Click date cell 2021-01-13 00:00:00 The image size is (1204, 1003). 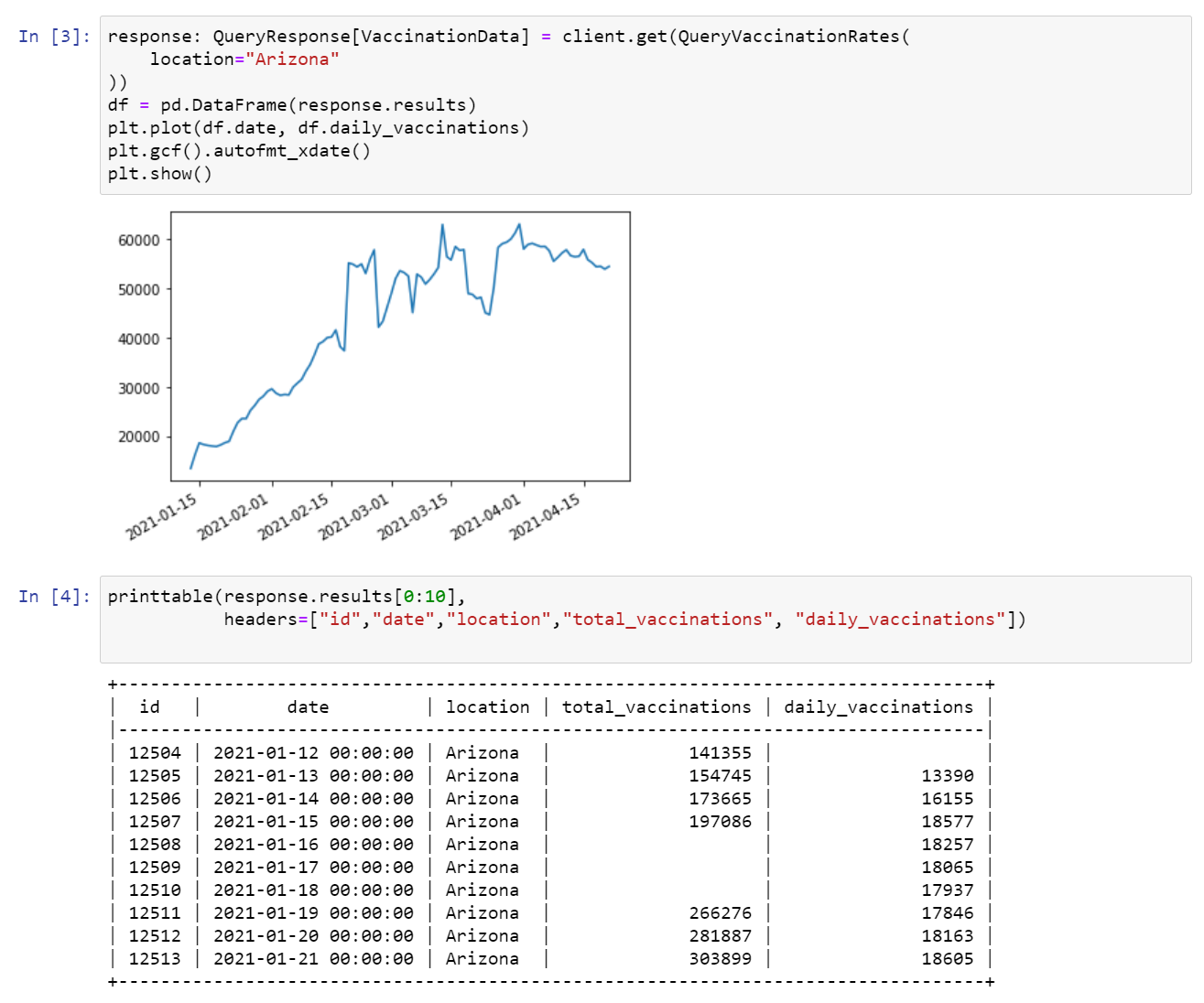point(313,776)
